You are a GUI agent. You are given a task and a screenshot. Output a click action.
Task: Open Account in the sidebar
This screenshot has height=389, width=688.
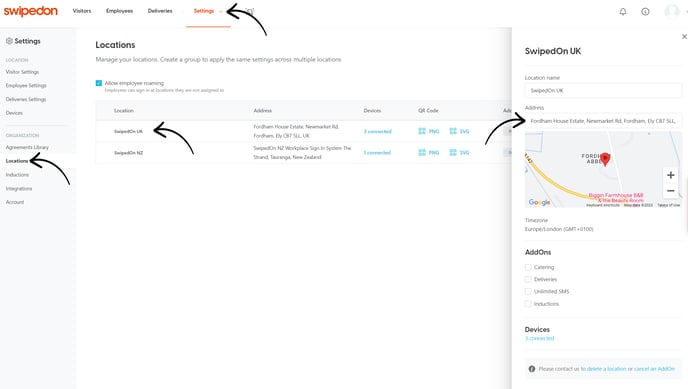click(15, 202)
